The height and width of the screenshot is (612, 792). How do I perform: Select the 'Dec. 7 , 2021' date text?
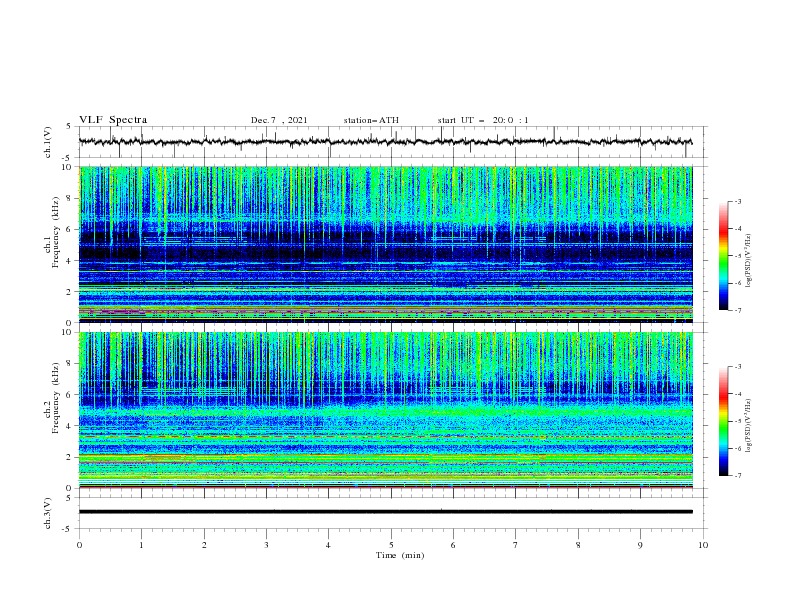coord(279,120)
